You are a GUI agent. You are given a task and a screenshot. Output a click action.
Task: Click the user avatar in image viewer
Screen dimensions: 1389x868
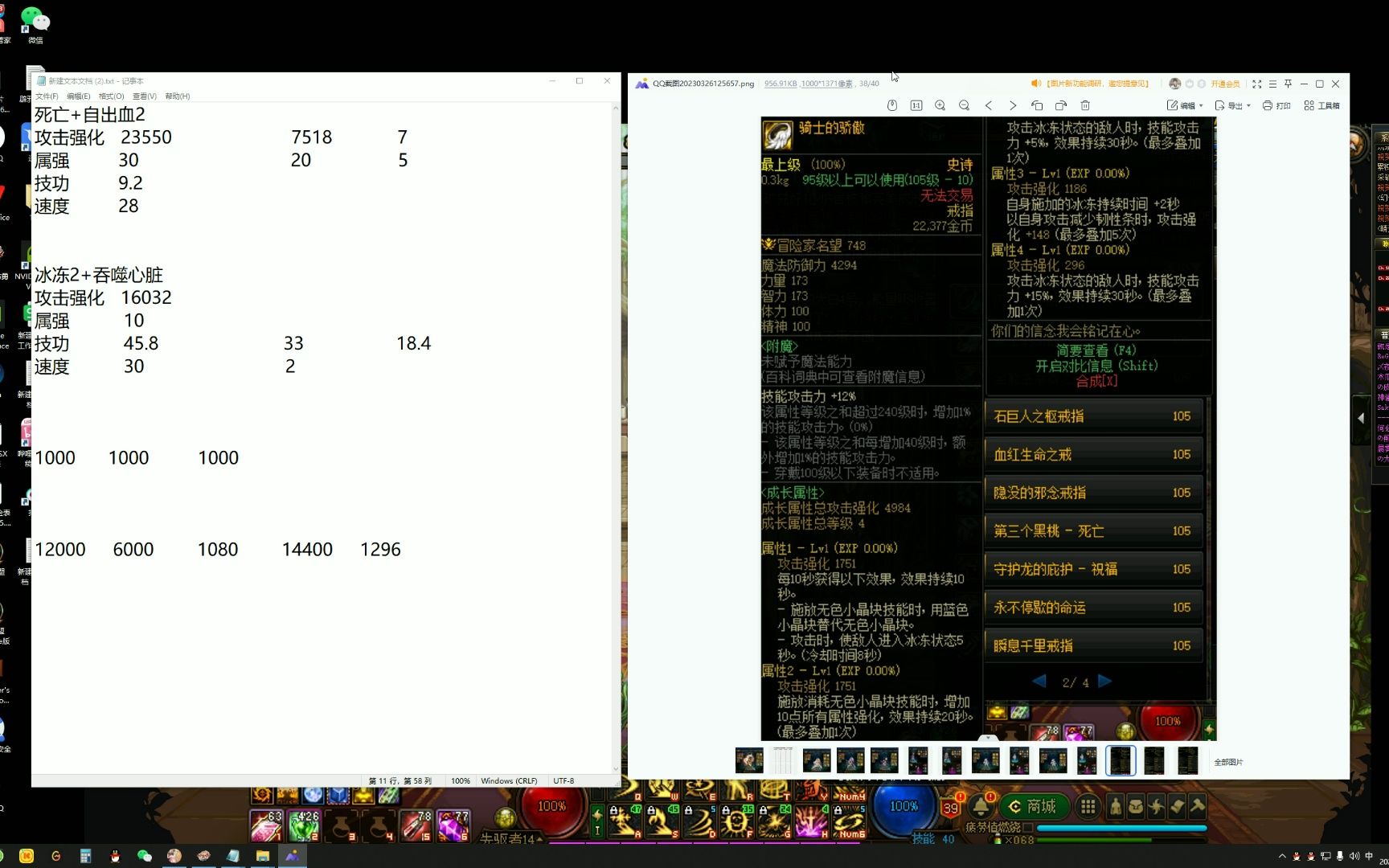[1175, 84]
